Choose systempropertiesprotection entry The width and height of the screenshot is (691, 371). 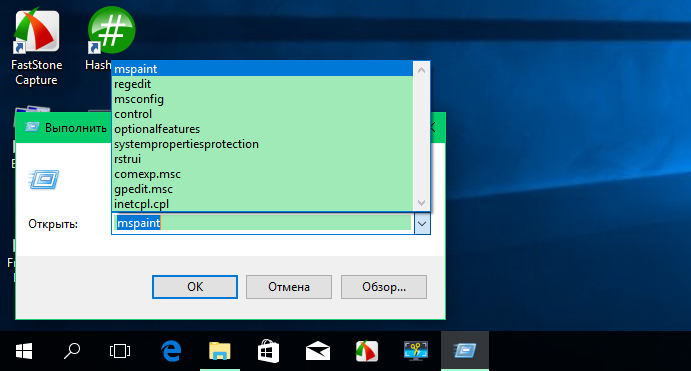click(x=262, y=144)
